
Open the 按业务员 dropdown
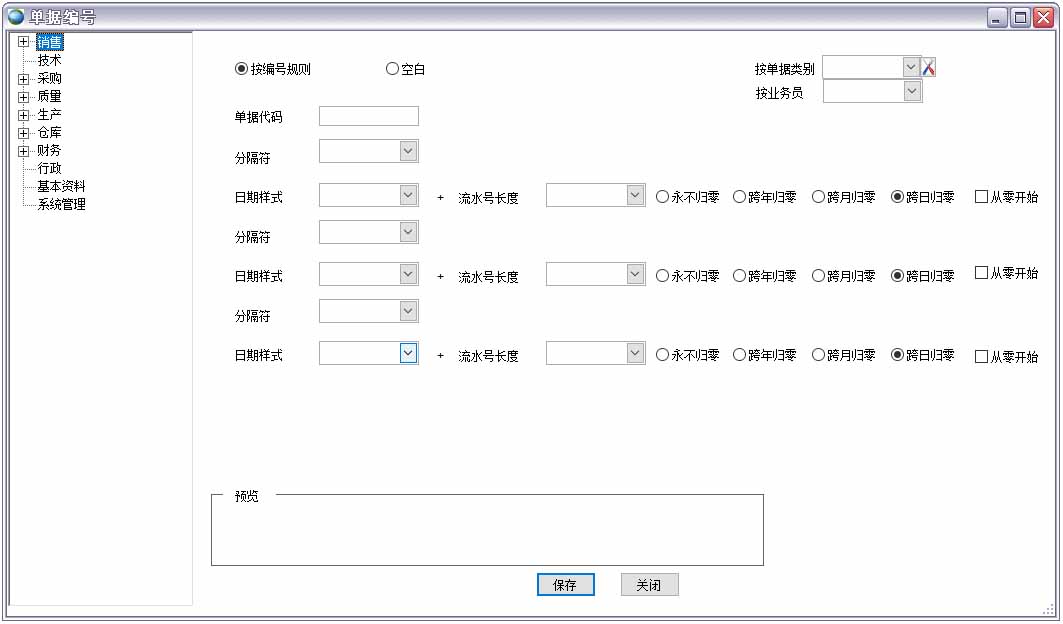tap(911, 90)
